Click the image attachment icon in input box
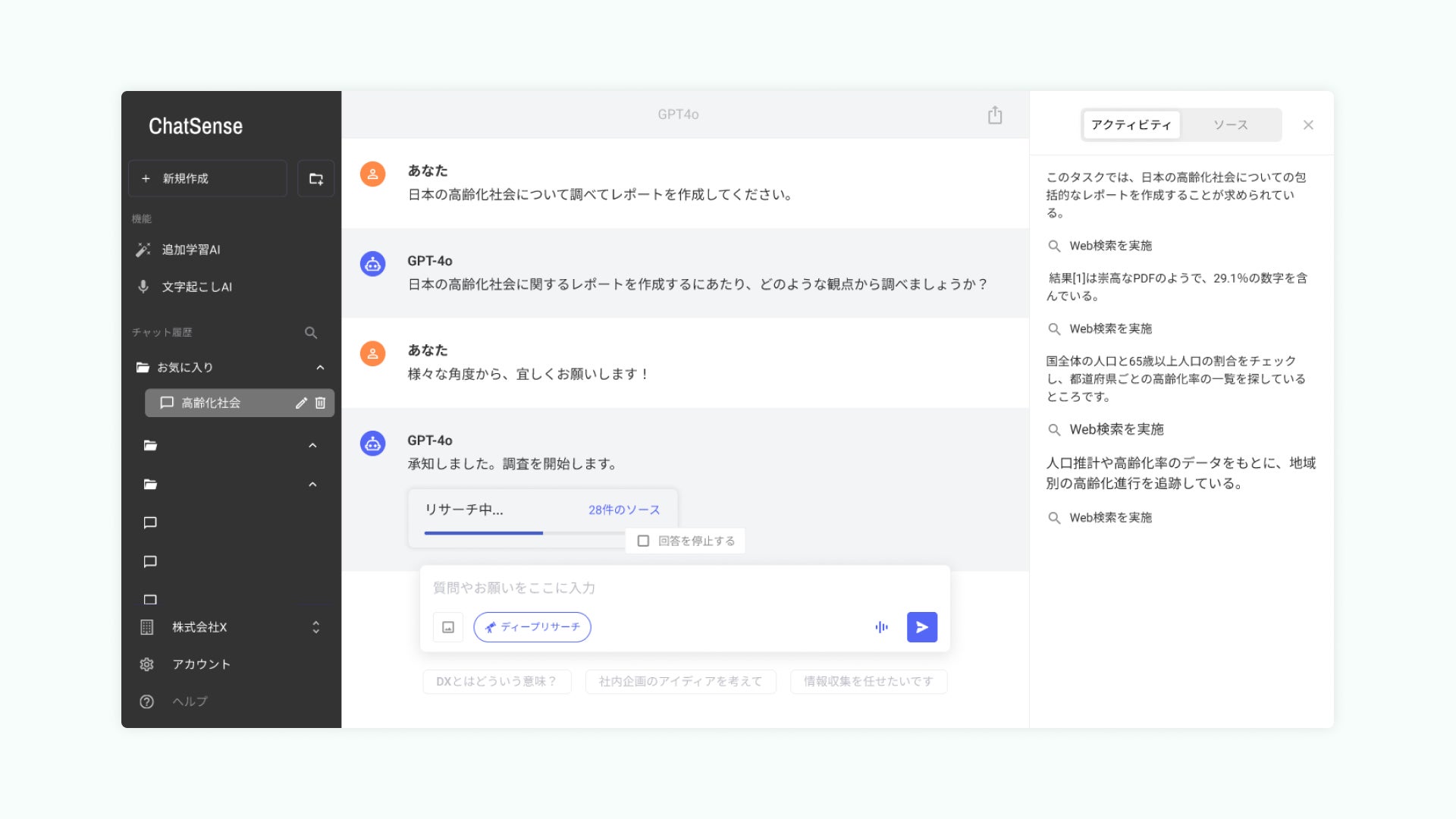1456x819 pixels. tap(448, 627)
